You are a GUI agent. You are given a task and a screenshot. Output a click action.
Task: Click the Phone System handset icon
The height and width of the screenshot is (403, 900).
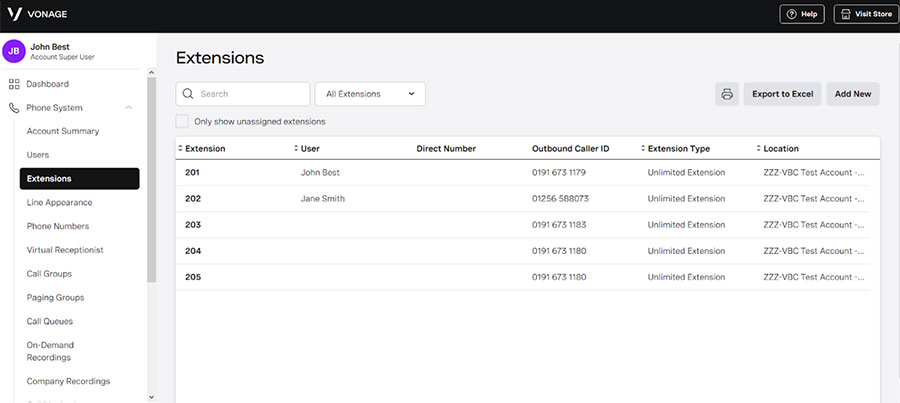click(x=14, y=108)
